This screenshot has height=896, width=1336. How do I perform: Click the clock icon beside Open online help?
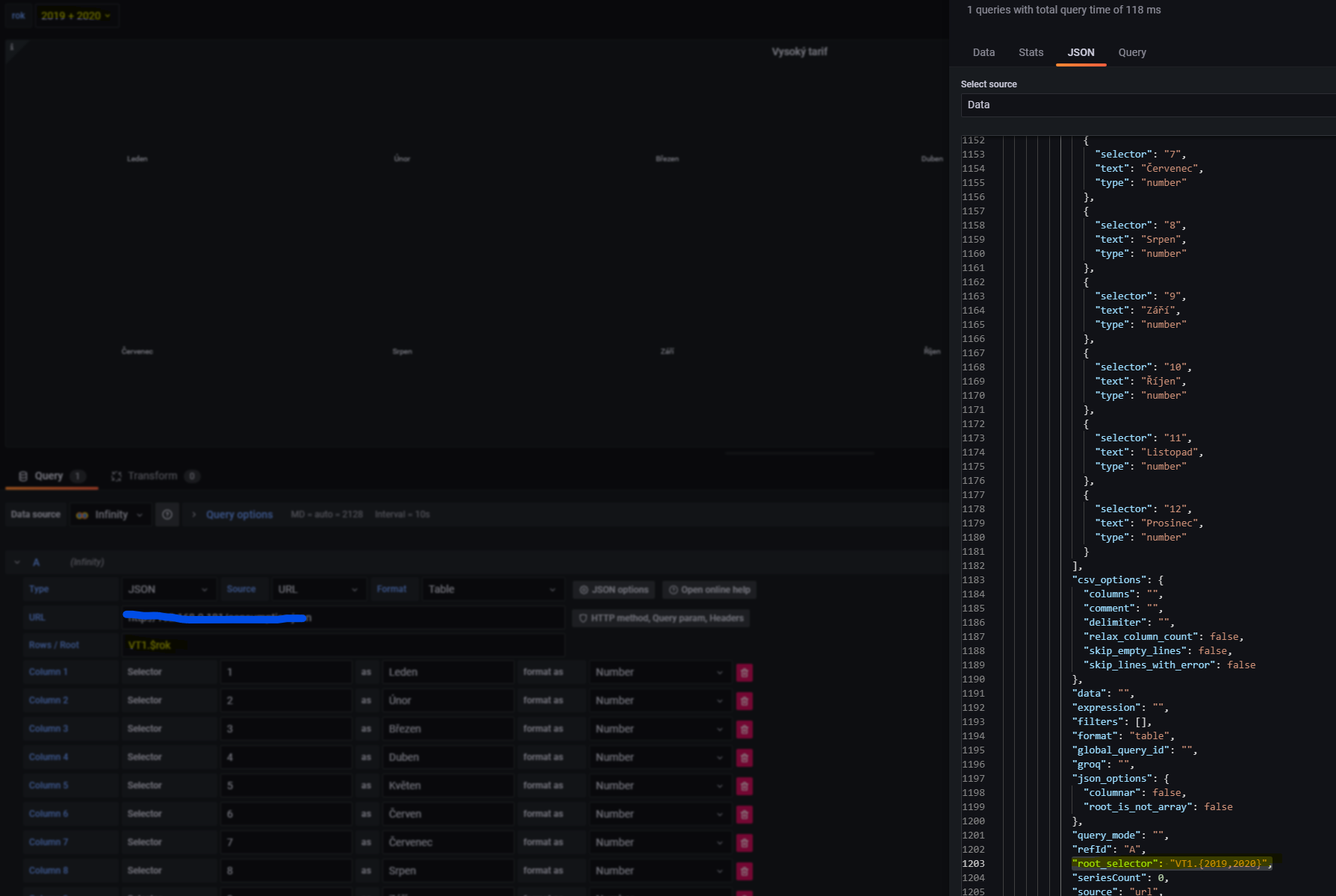coord(673,590)
